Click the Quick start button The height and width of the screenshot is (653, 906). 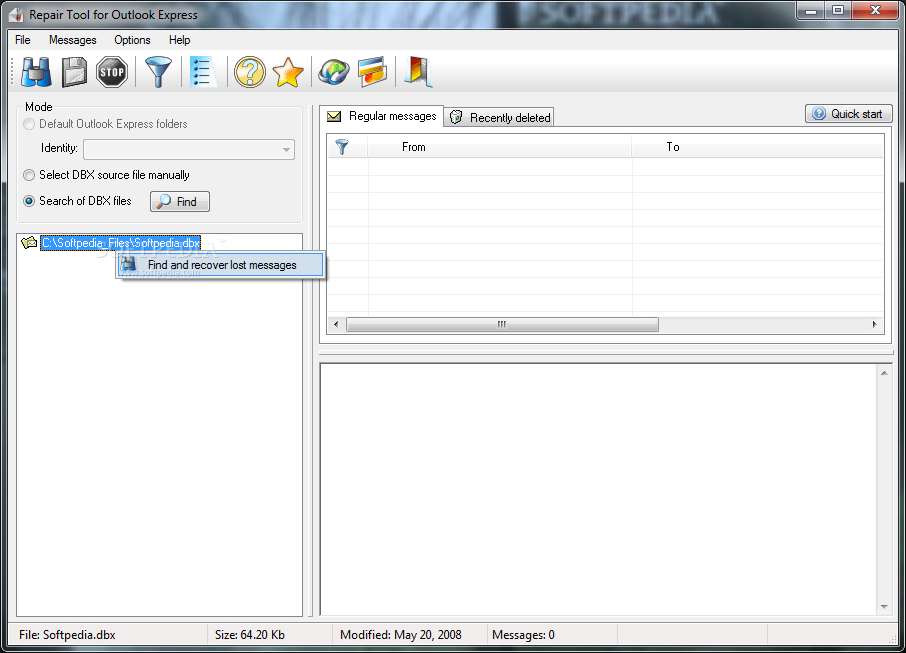[x=848, y=114]
